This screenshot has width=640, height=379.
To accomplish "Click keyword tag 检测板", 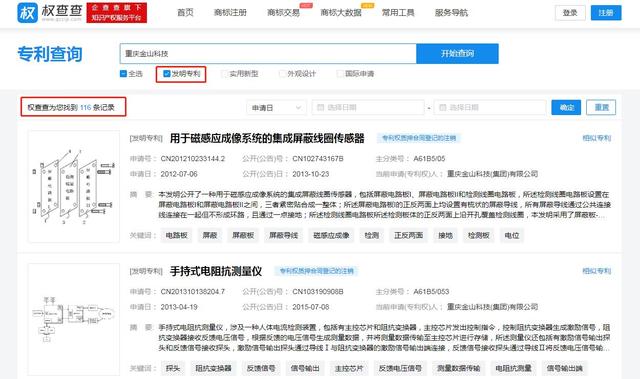I will coord(478,235).
